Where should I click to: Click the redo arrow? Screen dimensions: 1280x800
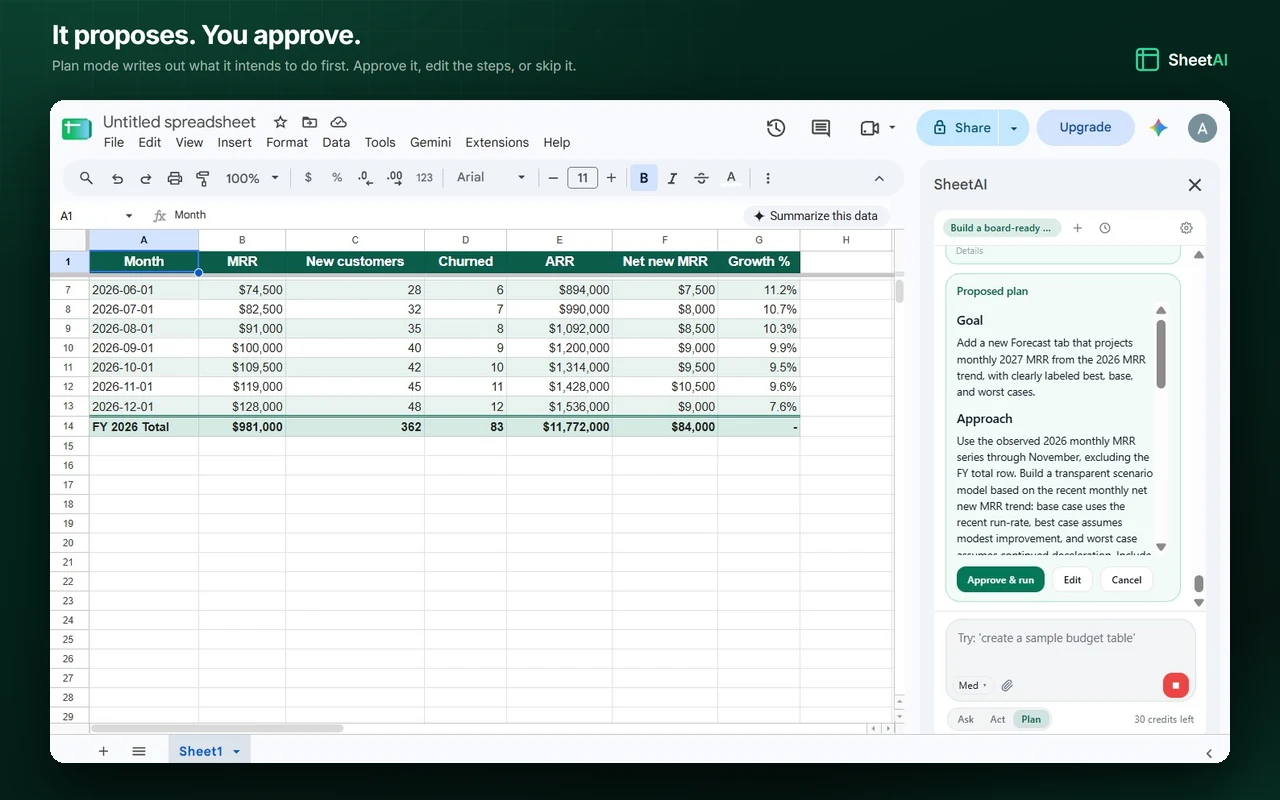[x=146, y=178]
